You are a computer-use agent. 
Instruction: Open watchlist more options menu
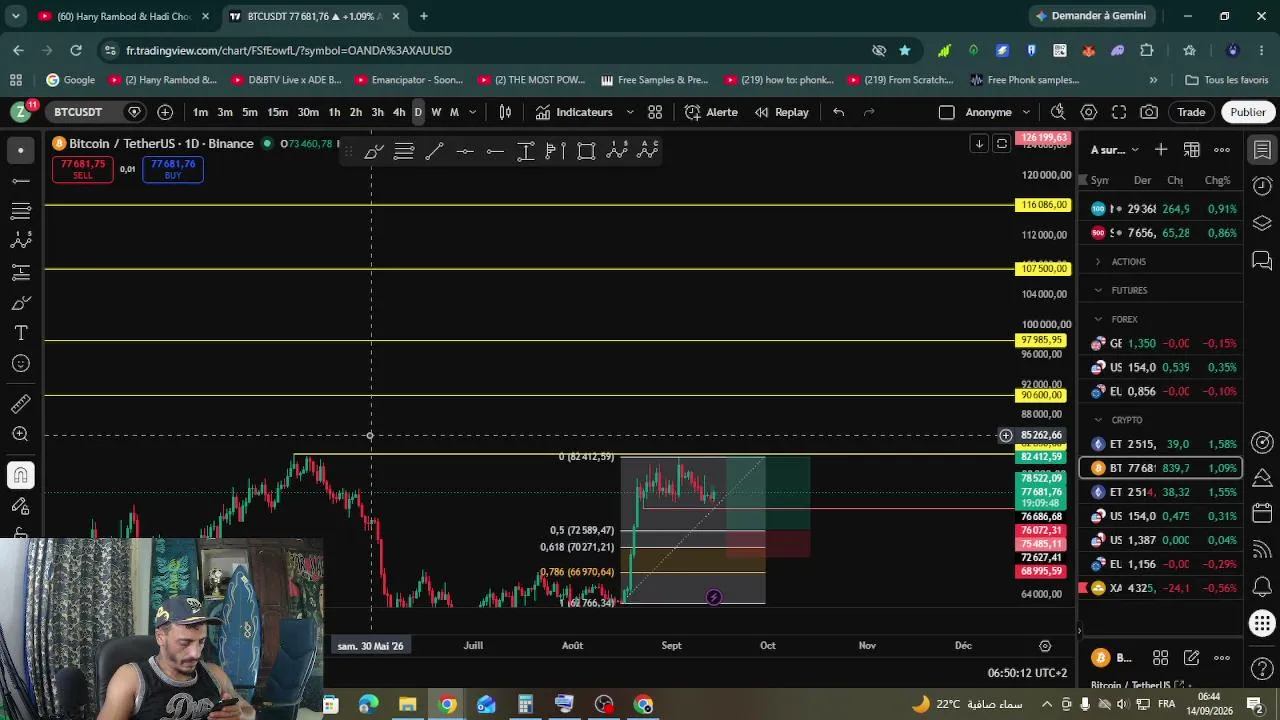1222,150
